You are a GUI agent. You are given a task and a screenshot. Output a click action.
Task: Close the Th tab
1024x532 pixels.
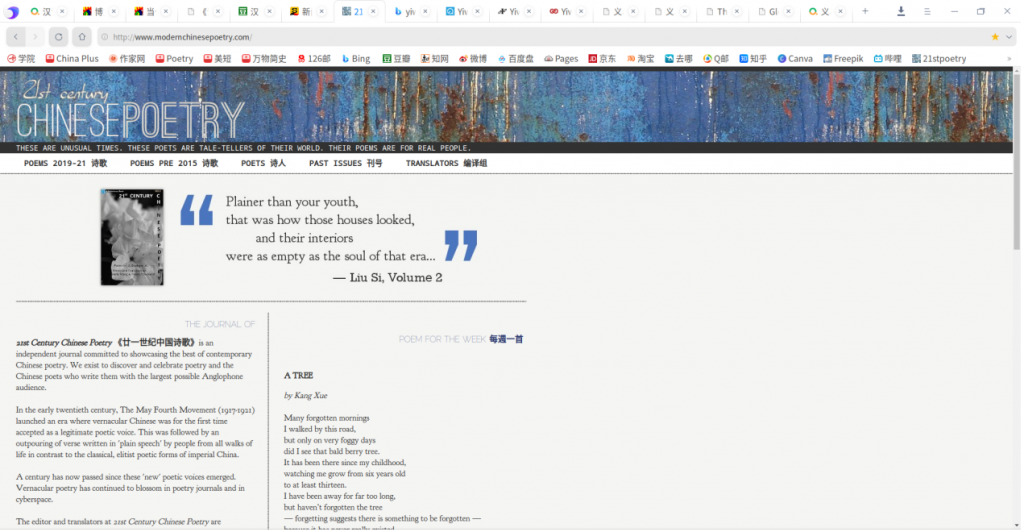tap(737, 12)
